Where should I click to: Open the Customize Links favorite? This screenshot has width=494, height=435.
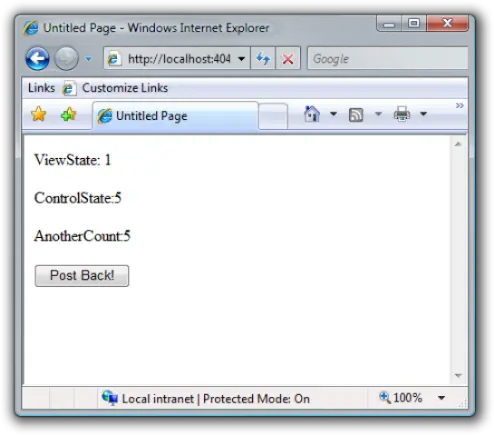115,88
